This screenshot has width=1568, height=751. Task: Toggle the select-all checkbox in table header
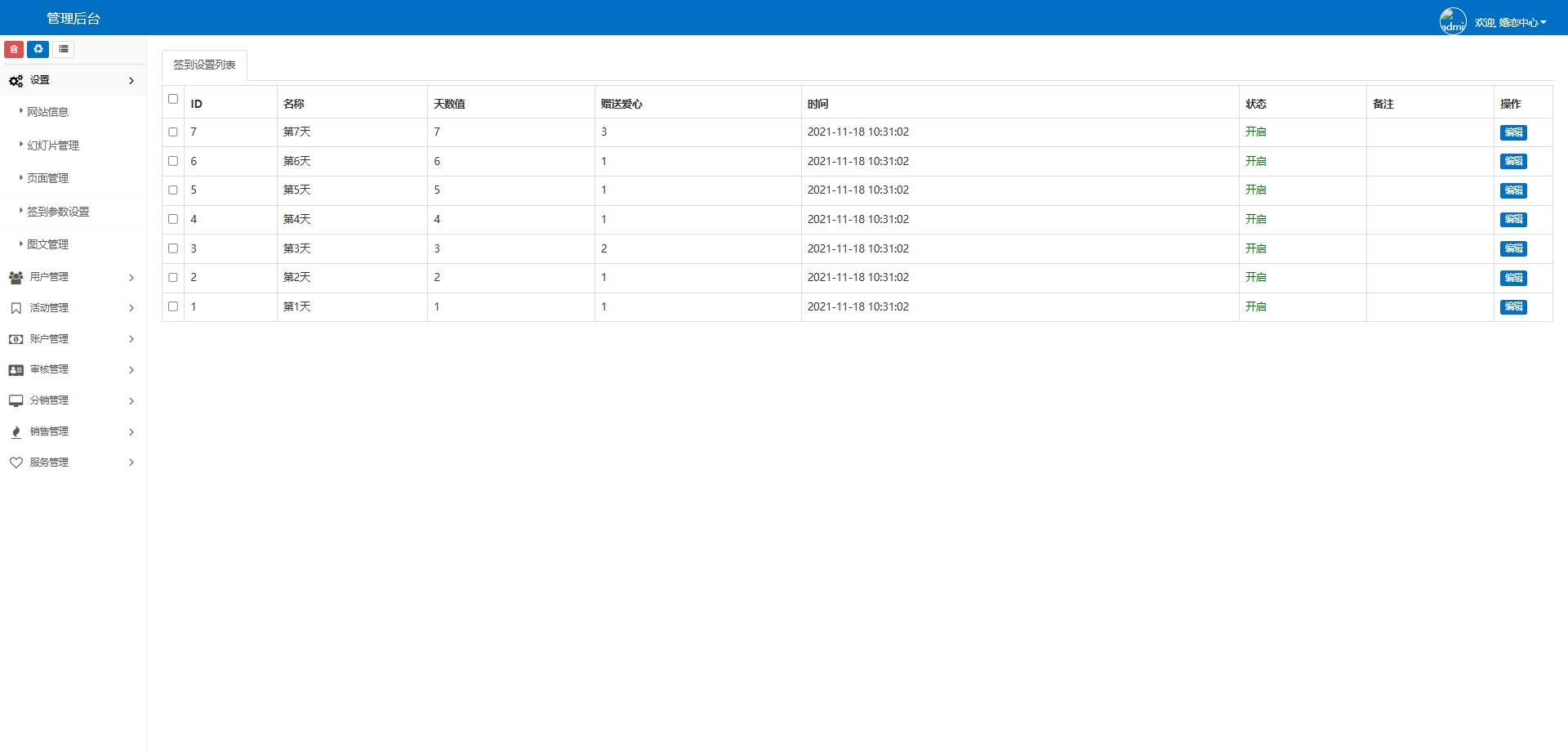coord(173,99)
